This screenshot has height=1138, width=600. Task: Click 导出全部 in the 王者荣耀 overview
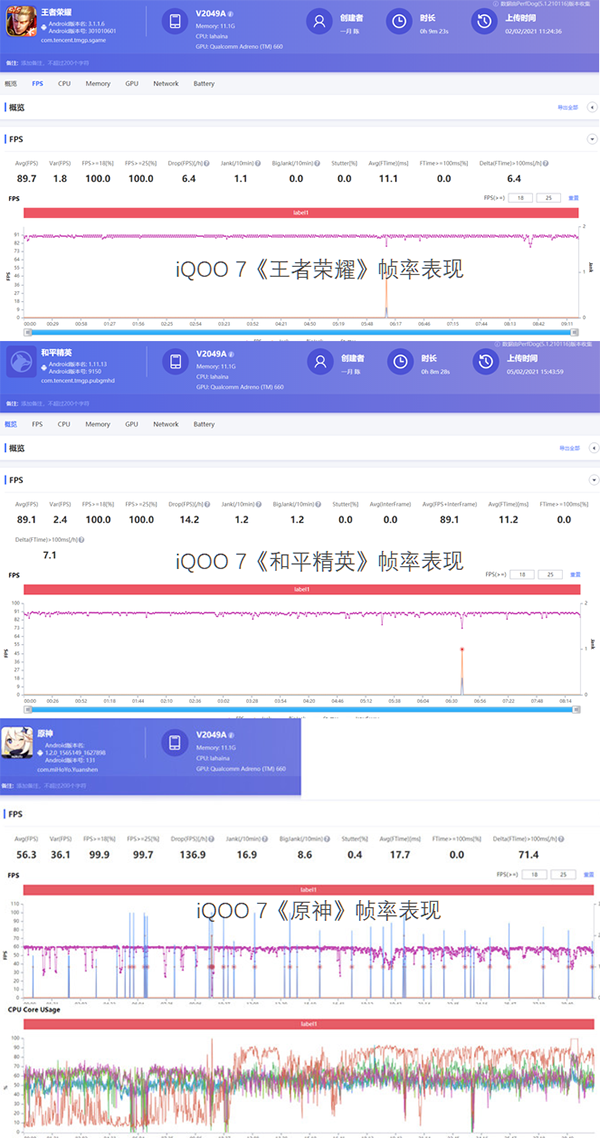point(567,107)
